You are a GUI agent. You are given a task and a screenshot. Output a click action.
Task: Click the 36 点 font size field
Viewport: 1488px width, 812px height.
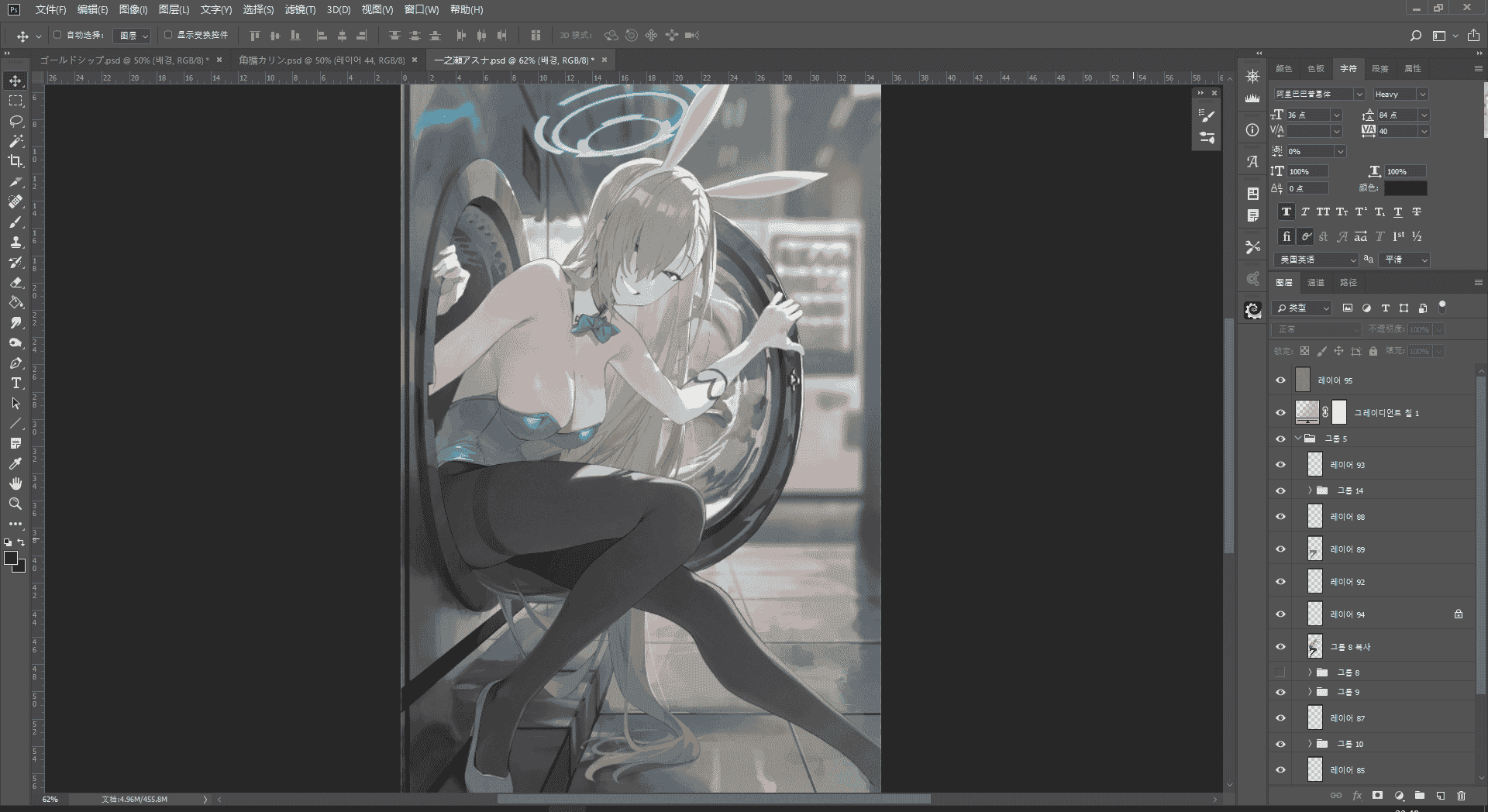point(1307,115)
